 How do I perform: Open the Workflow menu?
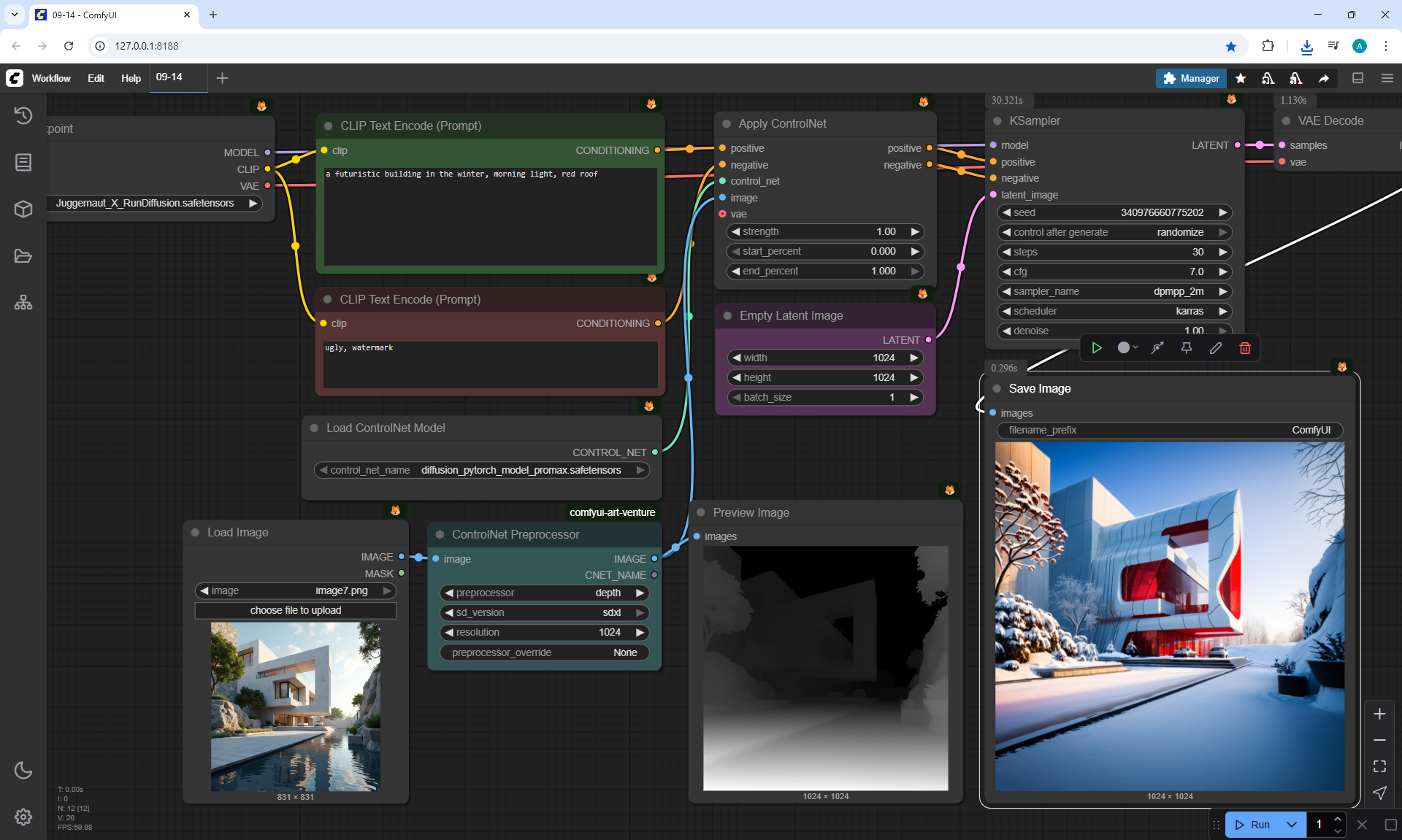[x=51, y=78]
